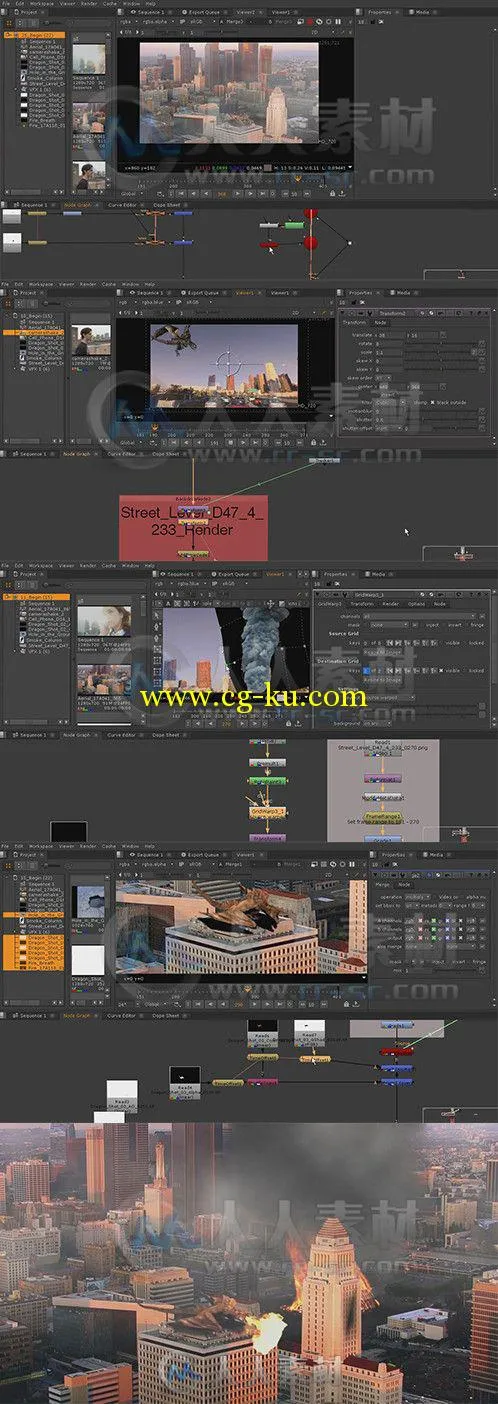
Task: Open the Curve Editor tab in the aerial-city viewer window
Action: point(121,204)
